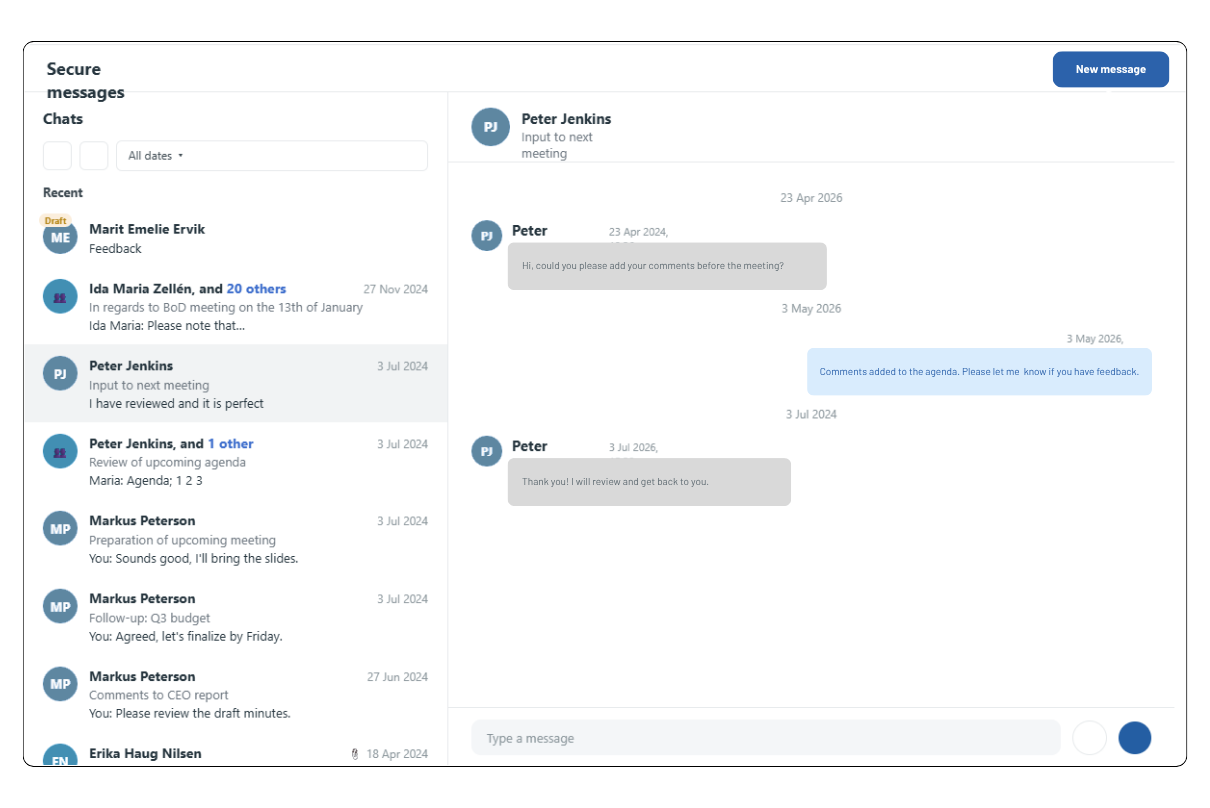Open the All dates filter dropdown
The height and width of the screenshot is (808, 1210).
(272, 156)
